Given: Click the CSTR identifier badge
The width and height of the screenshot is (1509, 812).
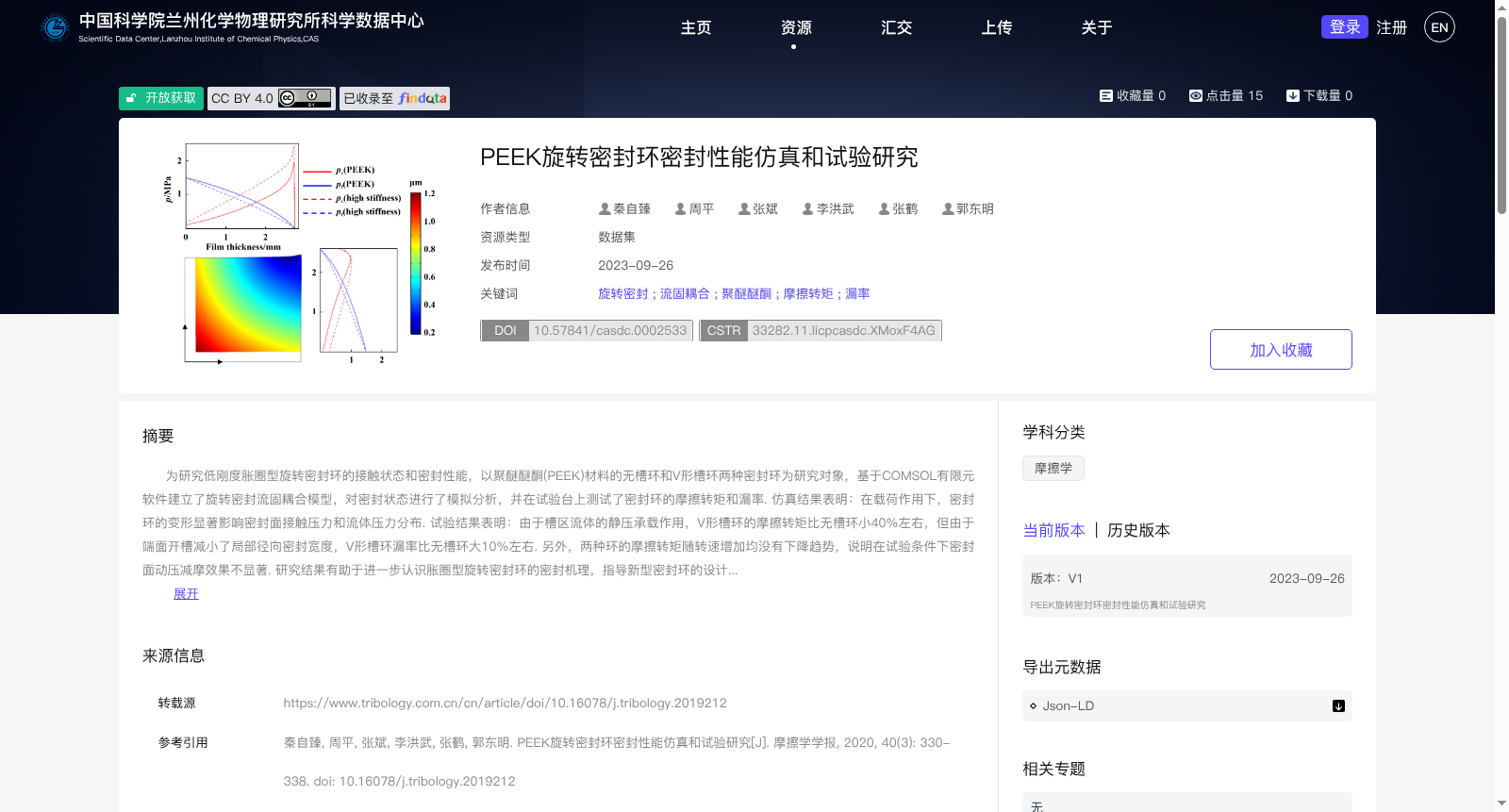Looking at the screenshot, I should (821, 330).
